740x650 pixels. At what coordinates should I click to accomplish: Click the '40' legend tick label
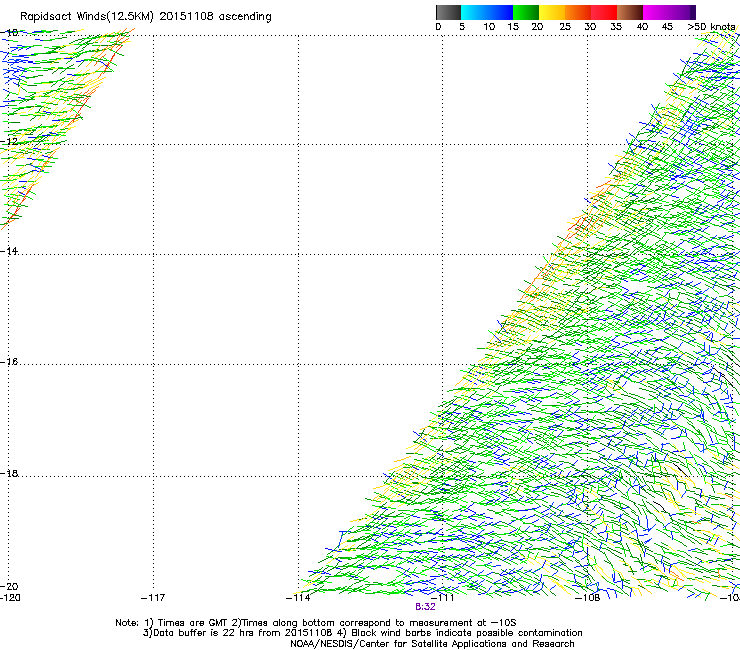(642, 27)
